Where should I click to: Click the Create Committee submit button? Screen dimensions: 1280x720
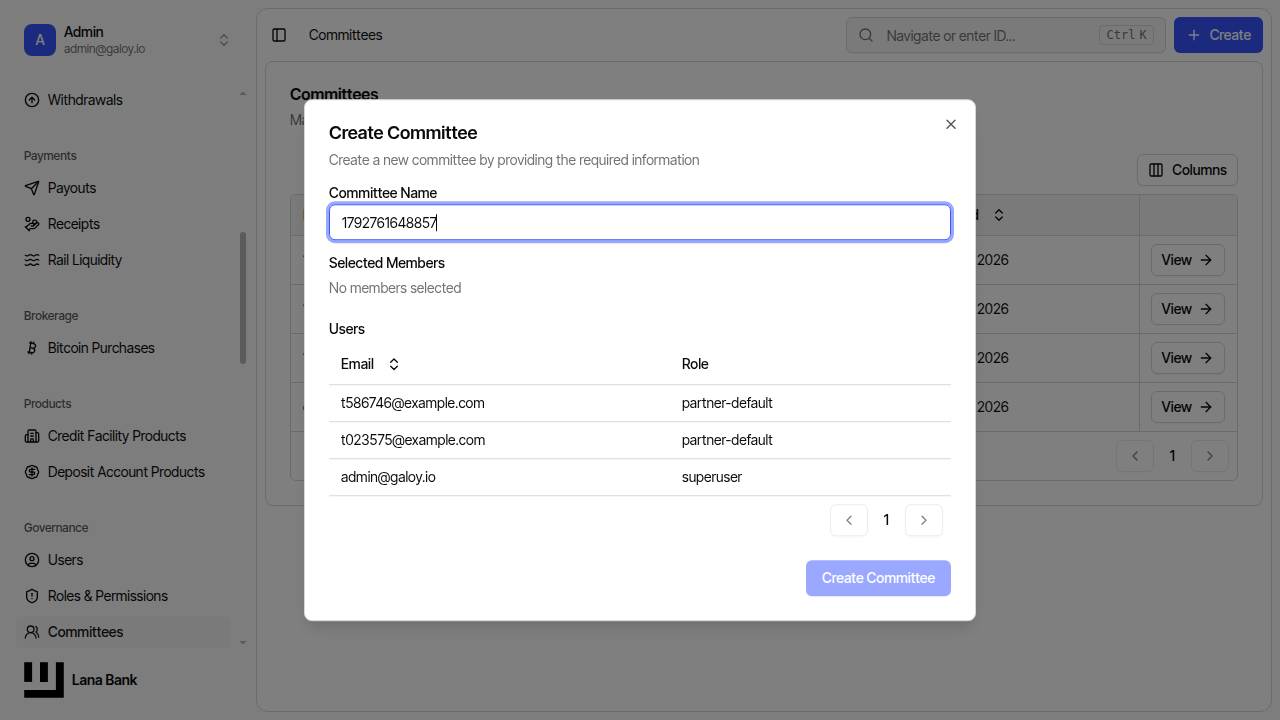pos(878,578)
